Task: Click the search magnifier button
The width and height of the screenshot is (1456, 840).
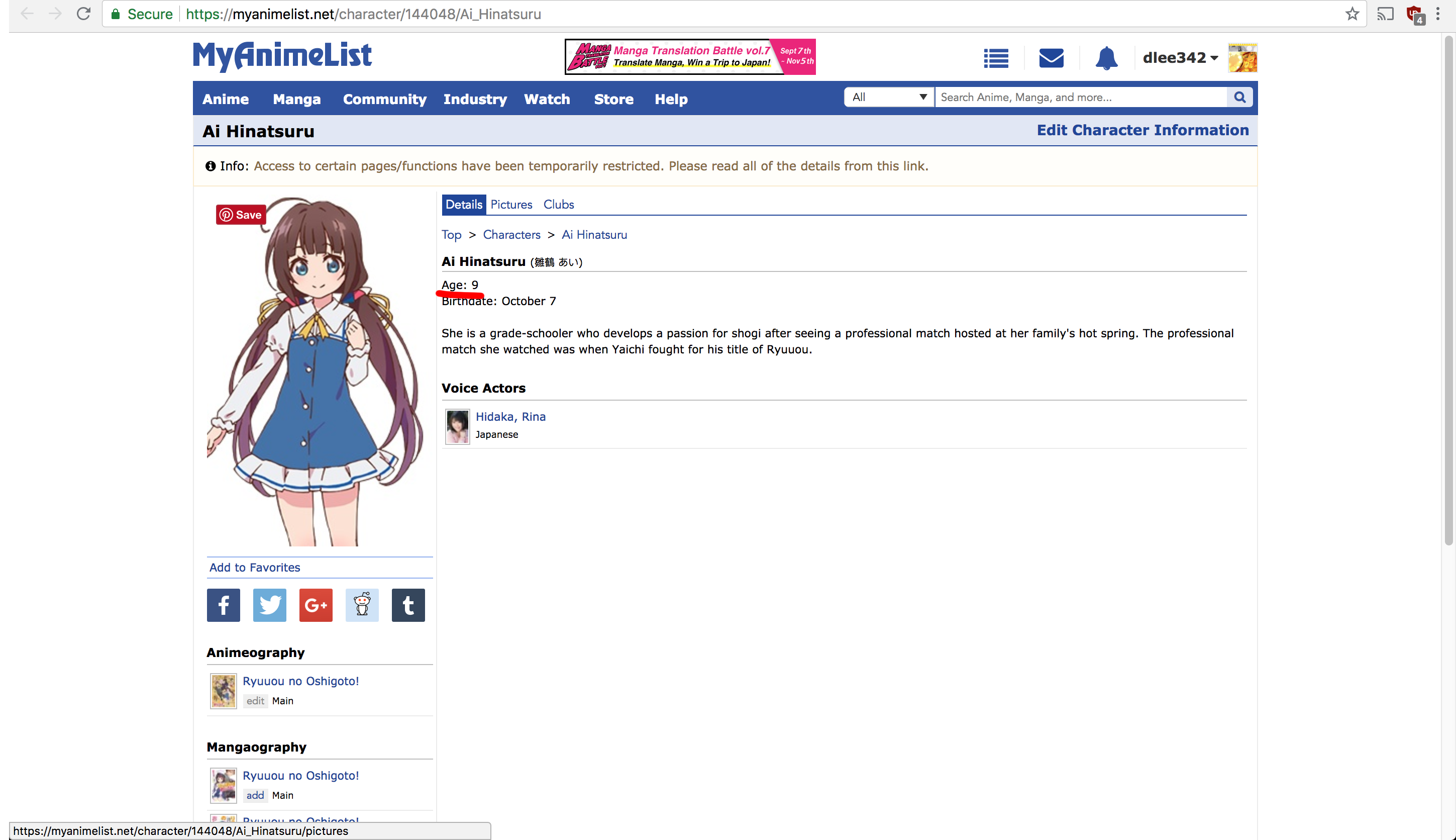Action: click(1239, 97)
